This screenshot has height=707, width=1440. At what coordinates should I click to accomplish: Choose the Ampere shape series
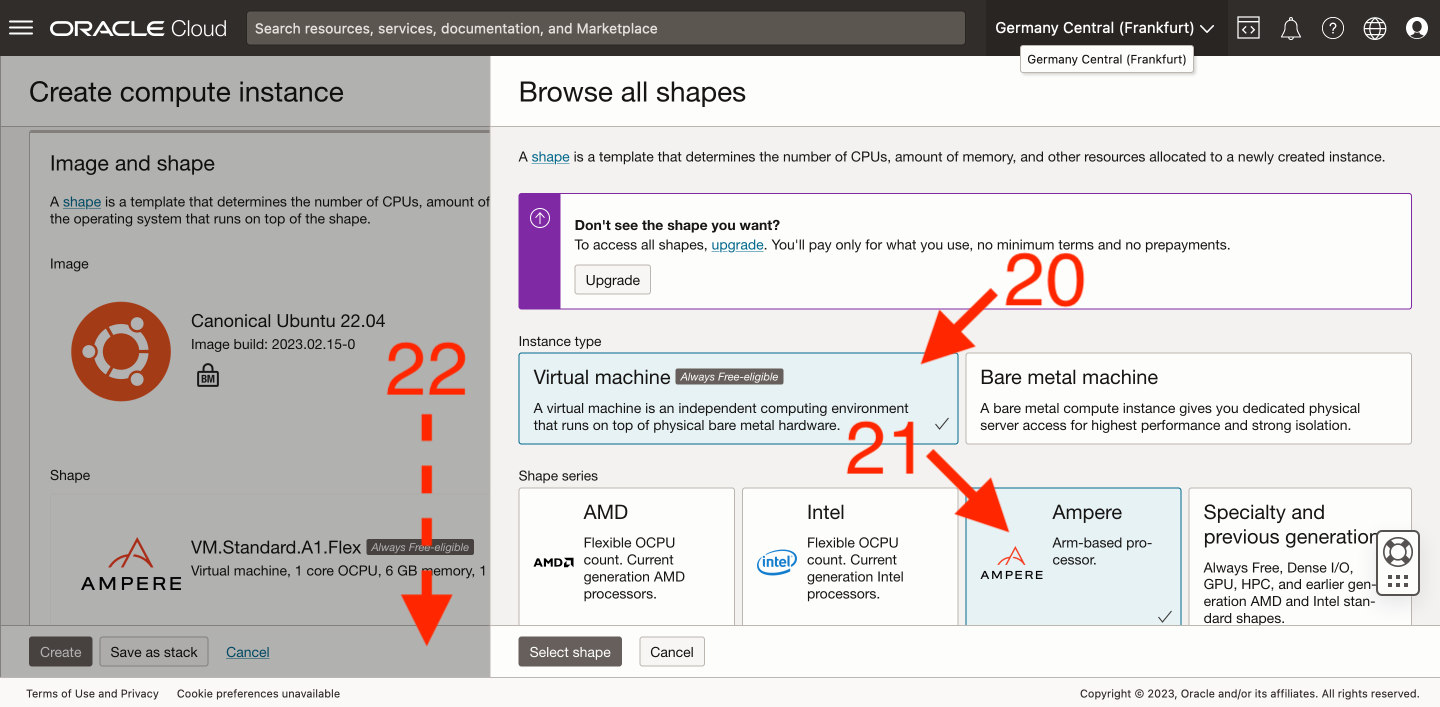[x=1073, y=555]
